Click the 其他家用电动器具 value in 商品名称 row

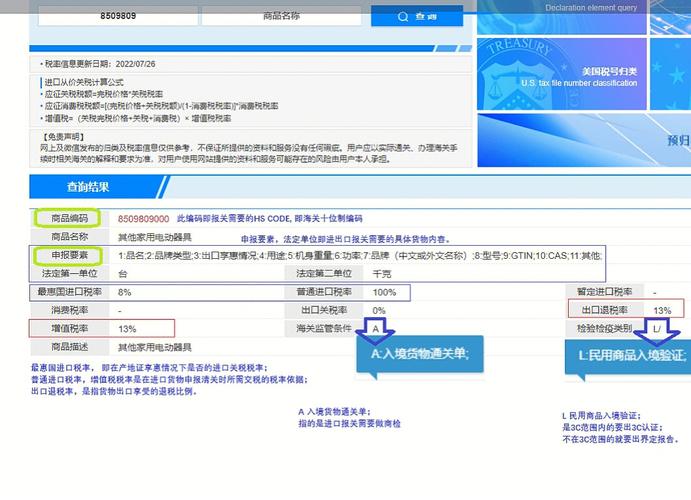click(155, 237)
